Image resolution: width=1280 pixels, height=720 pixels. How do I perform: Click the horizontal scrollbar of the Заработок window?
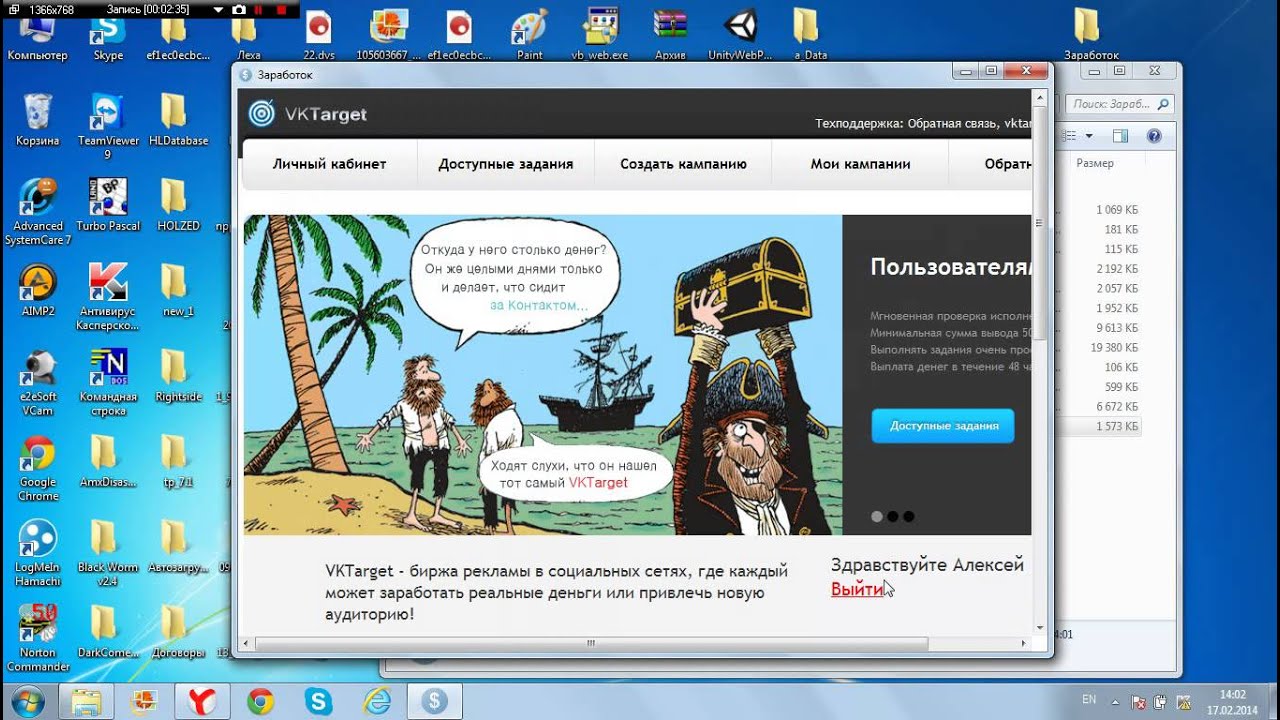pyautogui.click(x=634, y=644)
